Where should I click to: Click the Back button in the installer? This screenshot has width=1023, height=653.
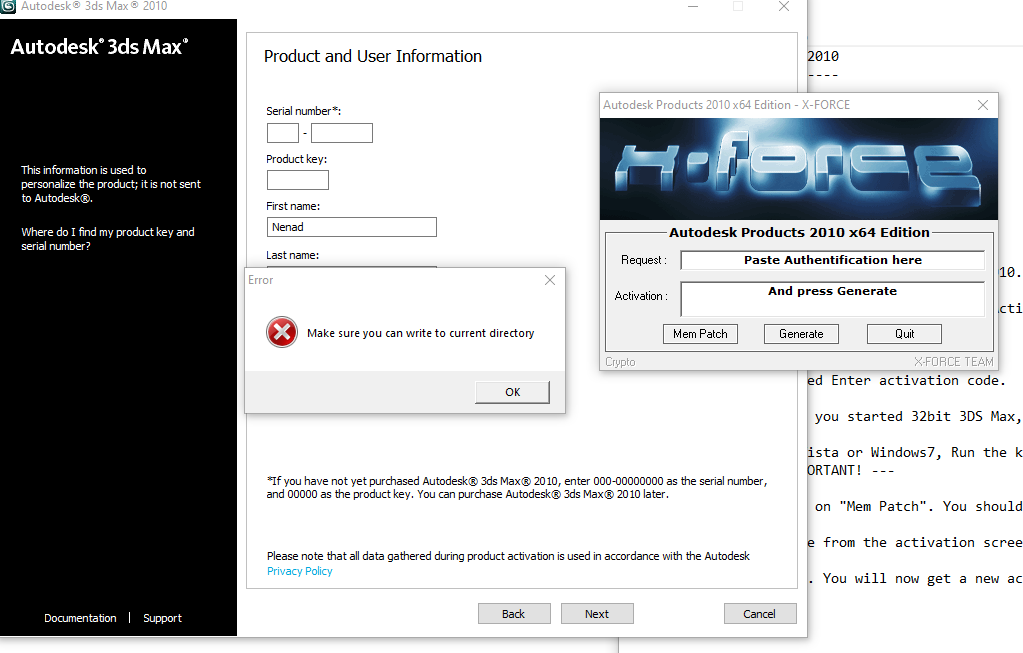pos(513,614)
